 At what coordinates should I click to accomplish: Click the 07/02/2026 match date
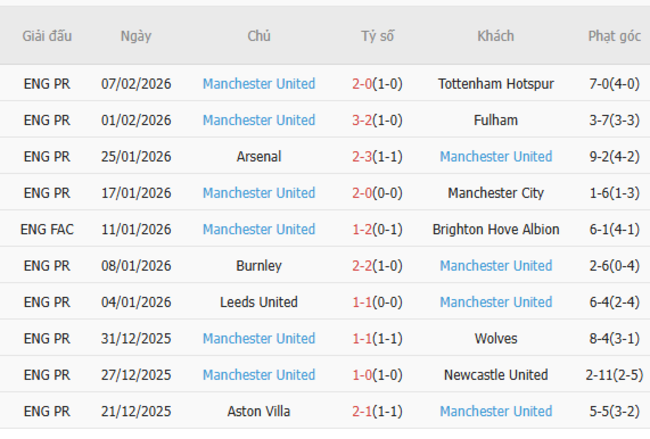pos(136,84)
